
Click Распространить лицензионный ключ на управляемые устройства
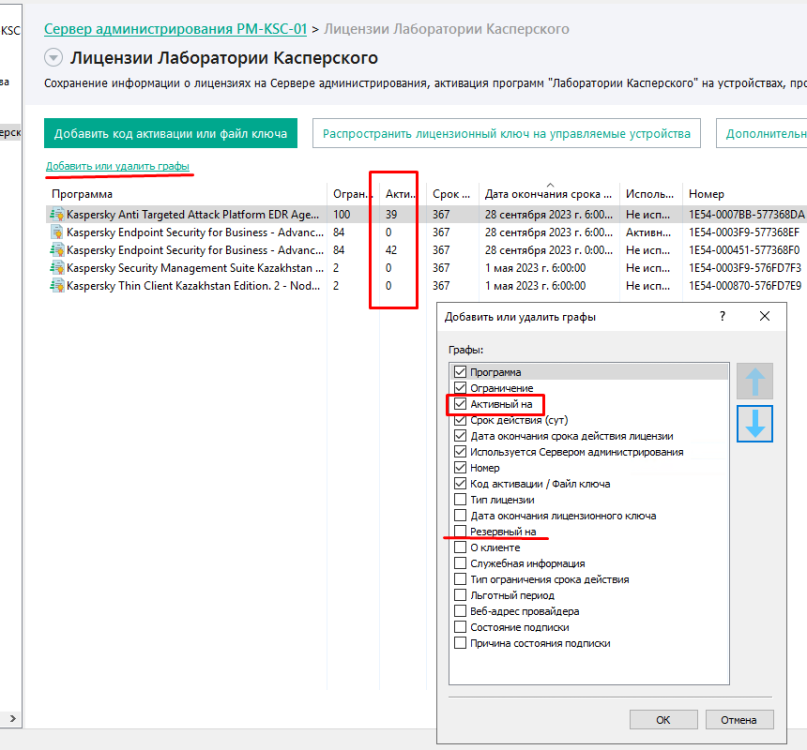click(x=506, y=133)
